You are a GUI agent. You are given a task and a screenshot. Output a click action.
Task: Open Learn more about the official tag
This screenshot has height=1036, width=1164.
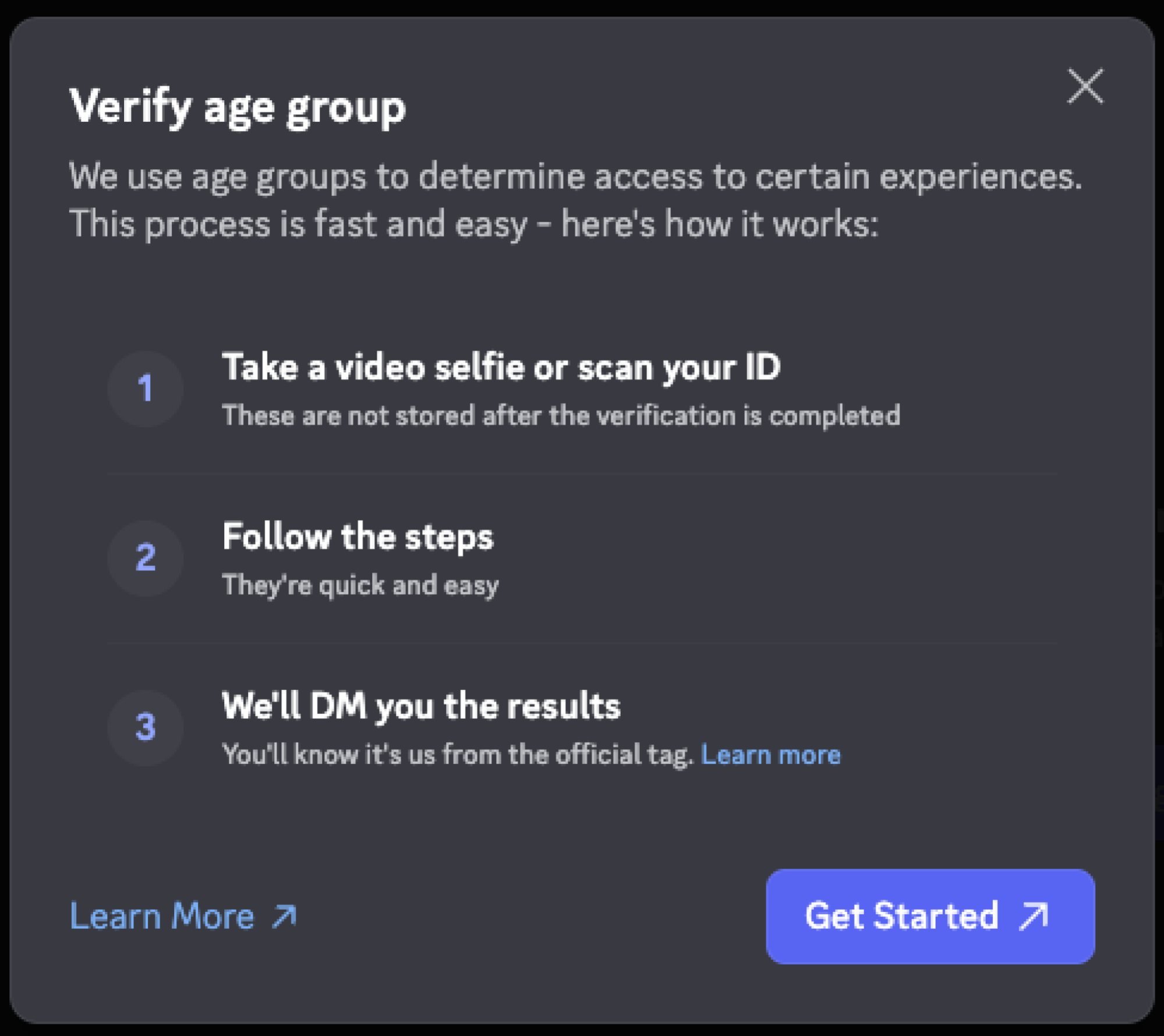click(772, 754)
